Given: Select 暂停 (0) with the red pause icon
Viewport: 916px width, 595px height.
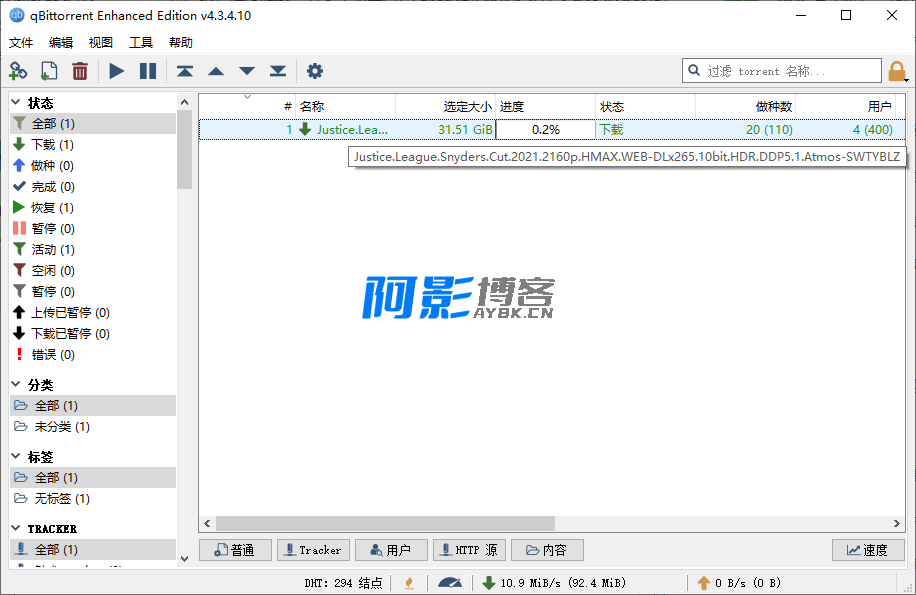Looking at the screenshot, I should 93,228.
